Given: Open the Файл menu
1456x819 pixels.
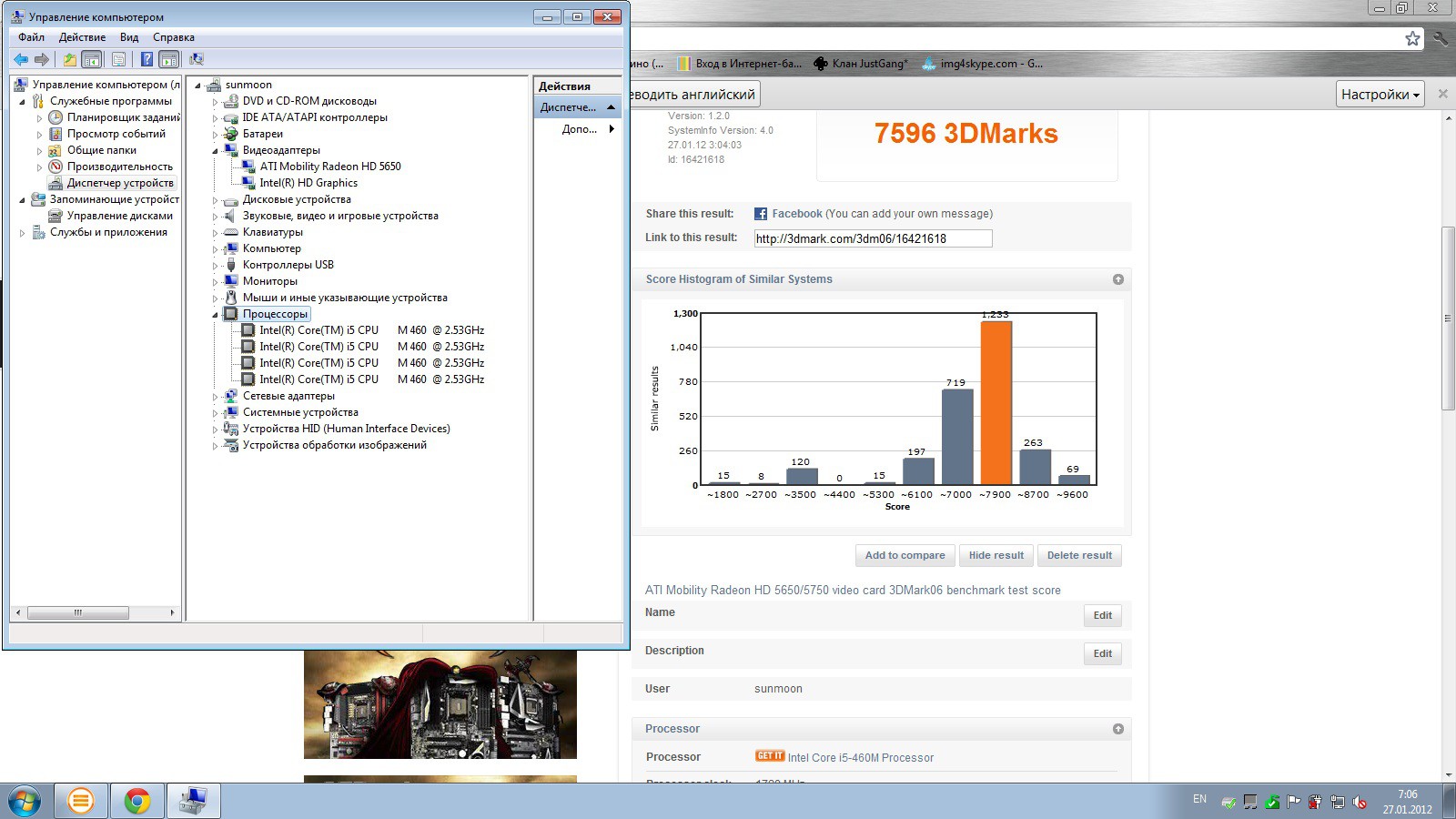Looking at the screenshot, I should point(31,37).
